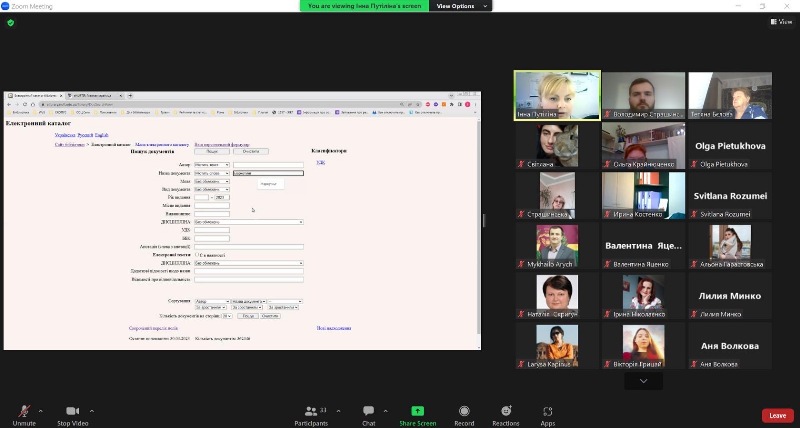Screen dimensions: 800x428
Task: Open the author match-type dropdown
Action: click(212, 165)
